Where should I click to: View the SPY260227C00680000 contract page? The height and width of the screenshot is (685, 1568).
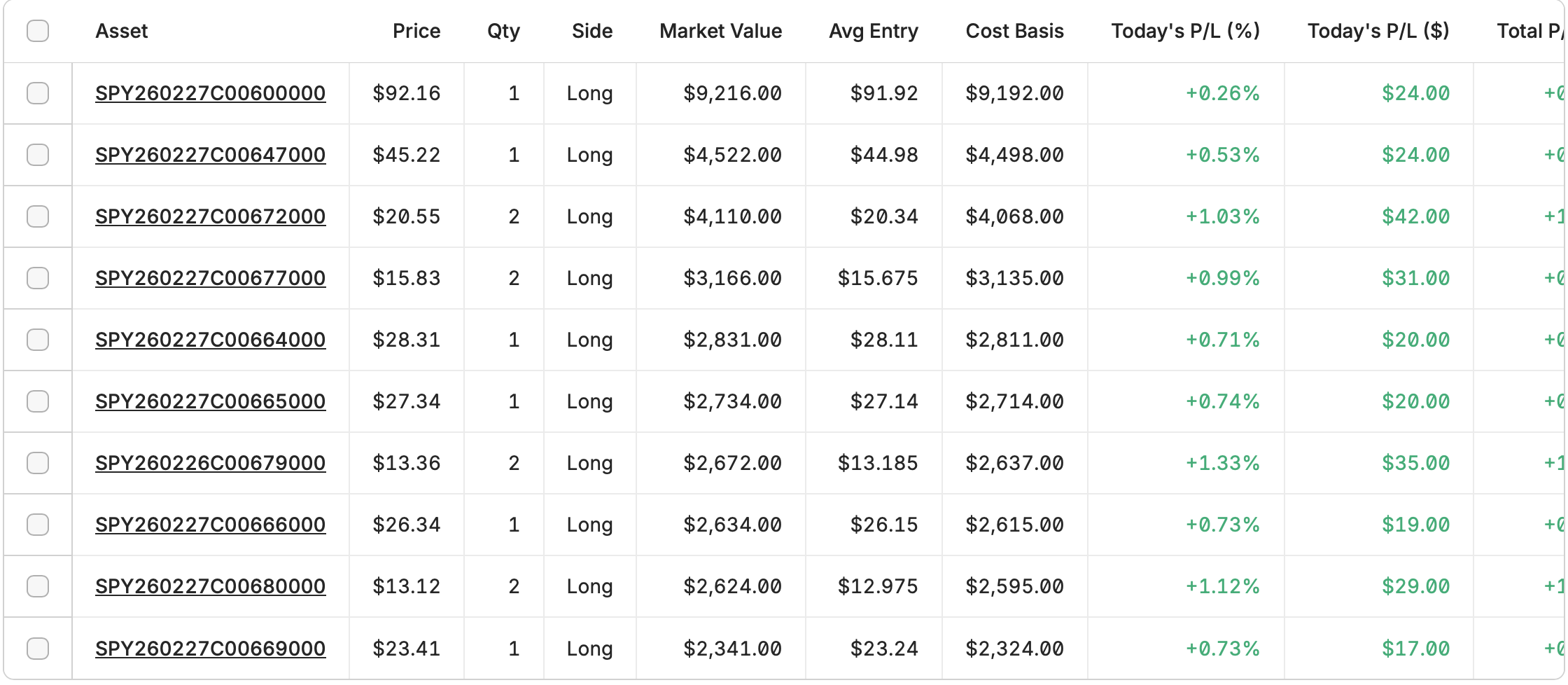(210, 586)
